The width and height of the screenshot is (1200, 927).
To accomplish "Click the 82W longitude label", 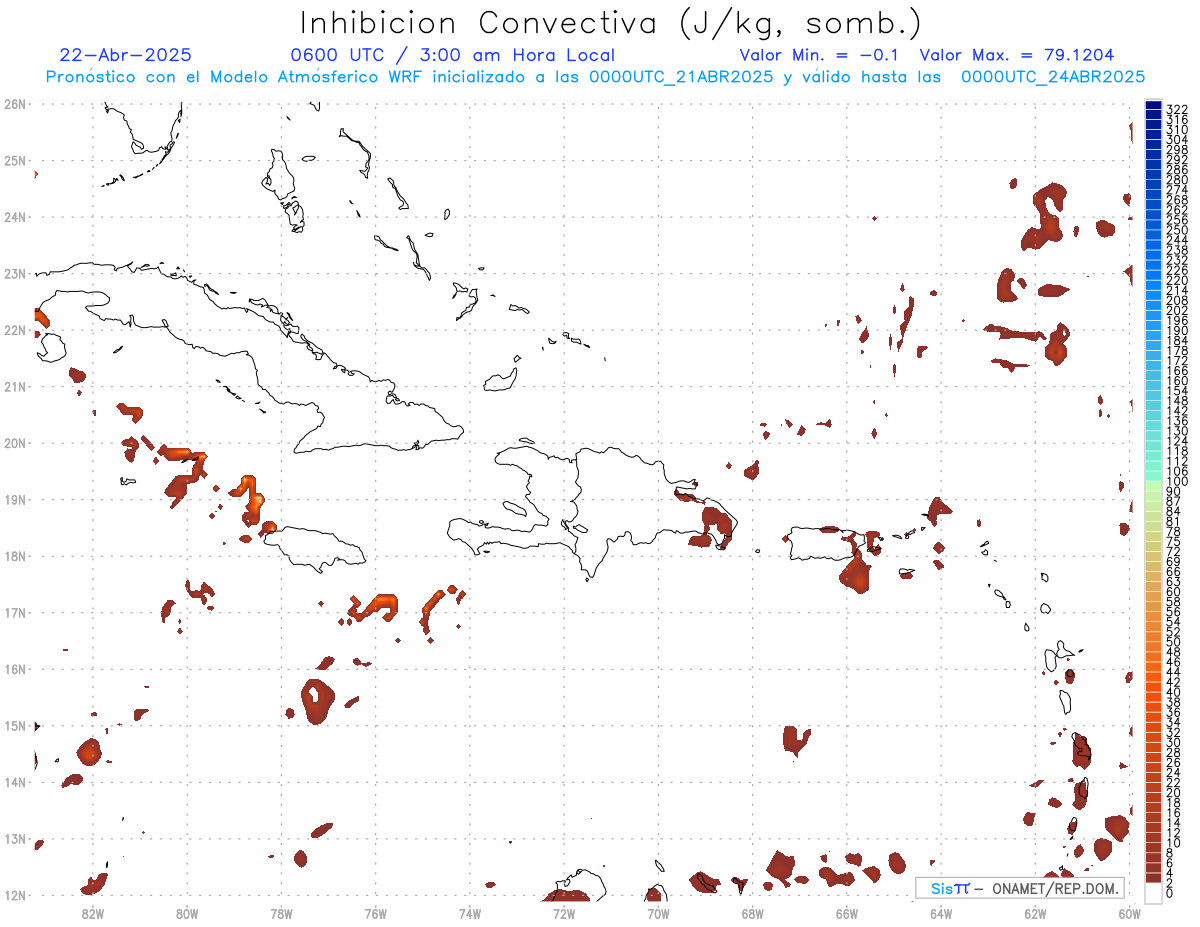I will [93, 913].
